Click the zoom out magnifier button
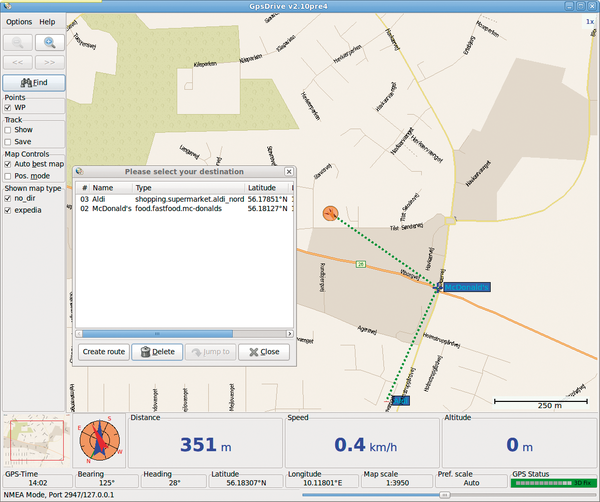This screenshot has height=502, width=600. tap(18, 43)
